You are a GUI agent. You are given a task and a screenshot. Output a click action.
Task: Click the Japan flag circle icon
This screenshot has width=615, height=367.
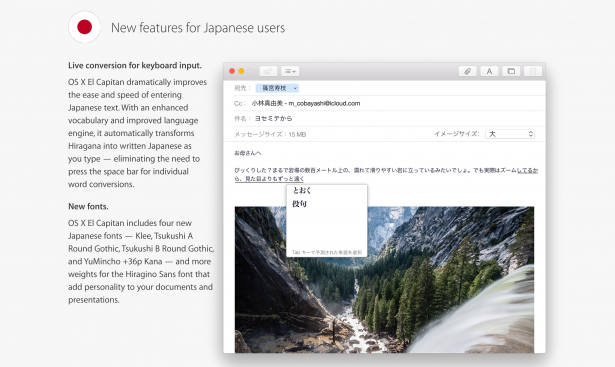(x=84, y=27)
